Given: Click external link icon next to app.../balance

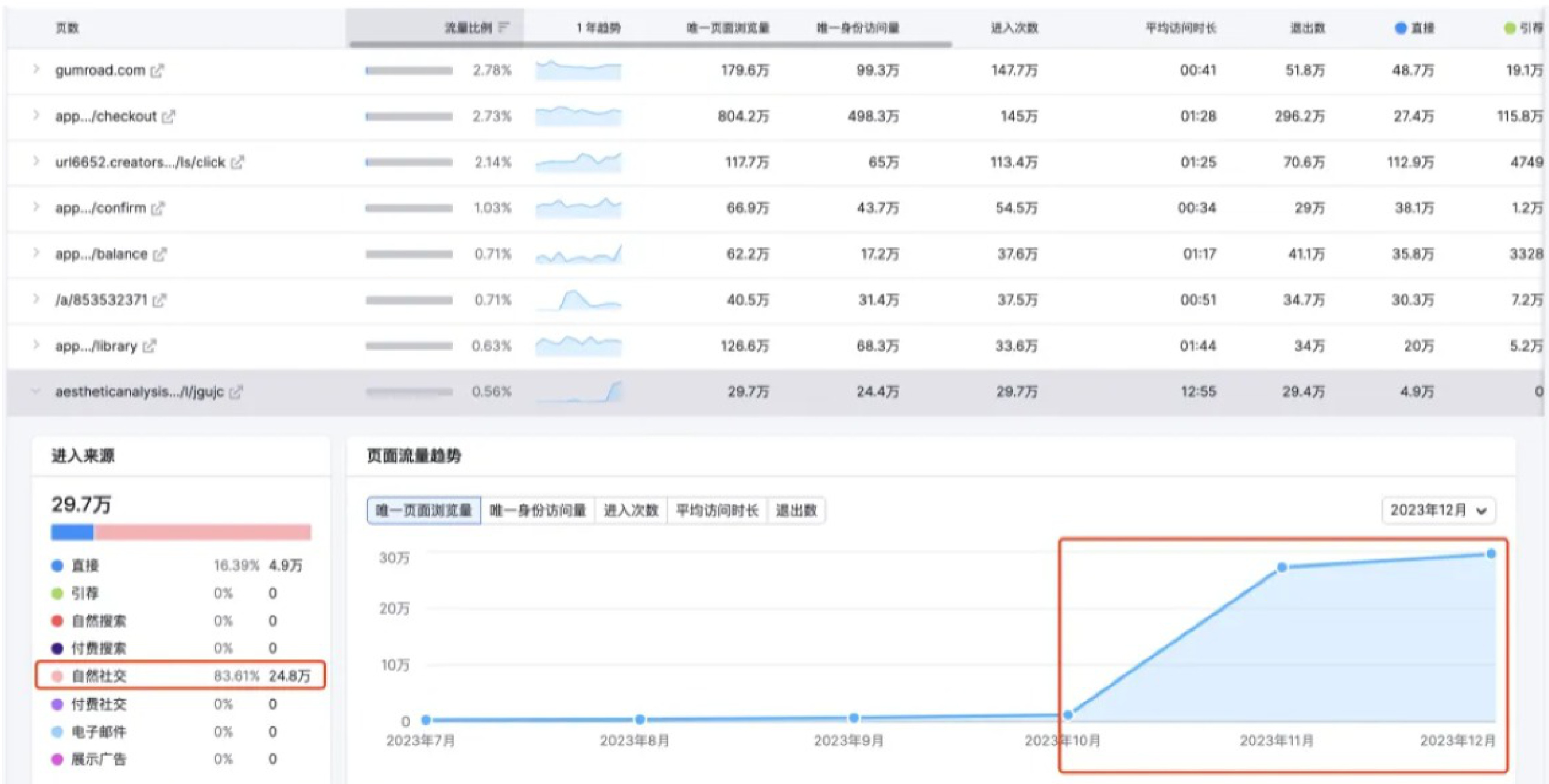Looking at the screenshot, I should point(159,254).
